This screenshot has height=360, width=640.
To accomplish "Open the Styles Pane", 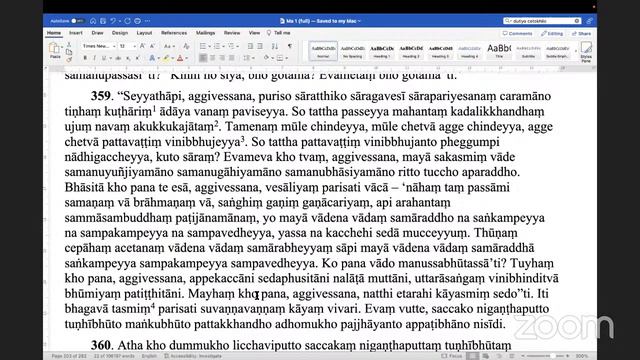I will click(x=586, y=52).
